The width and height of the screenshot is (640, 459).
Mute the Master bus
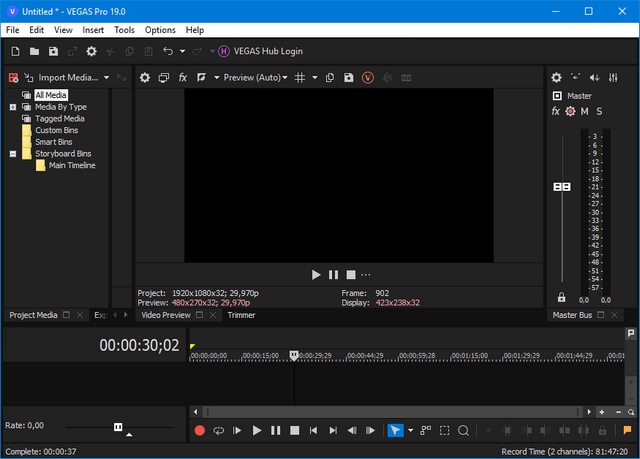(585, 111)
